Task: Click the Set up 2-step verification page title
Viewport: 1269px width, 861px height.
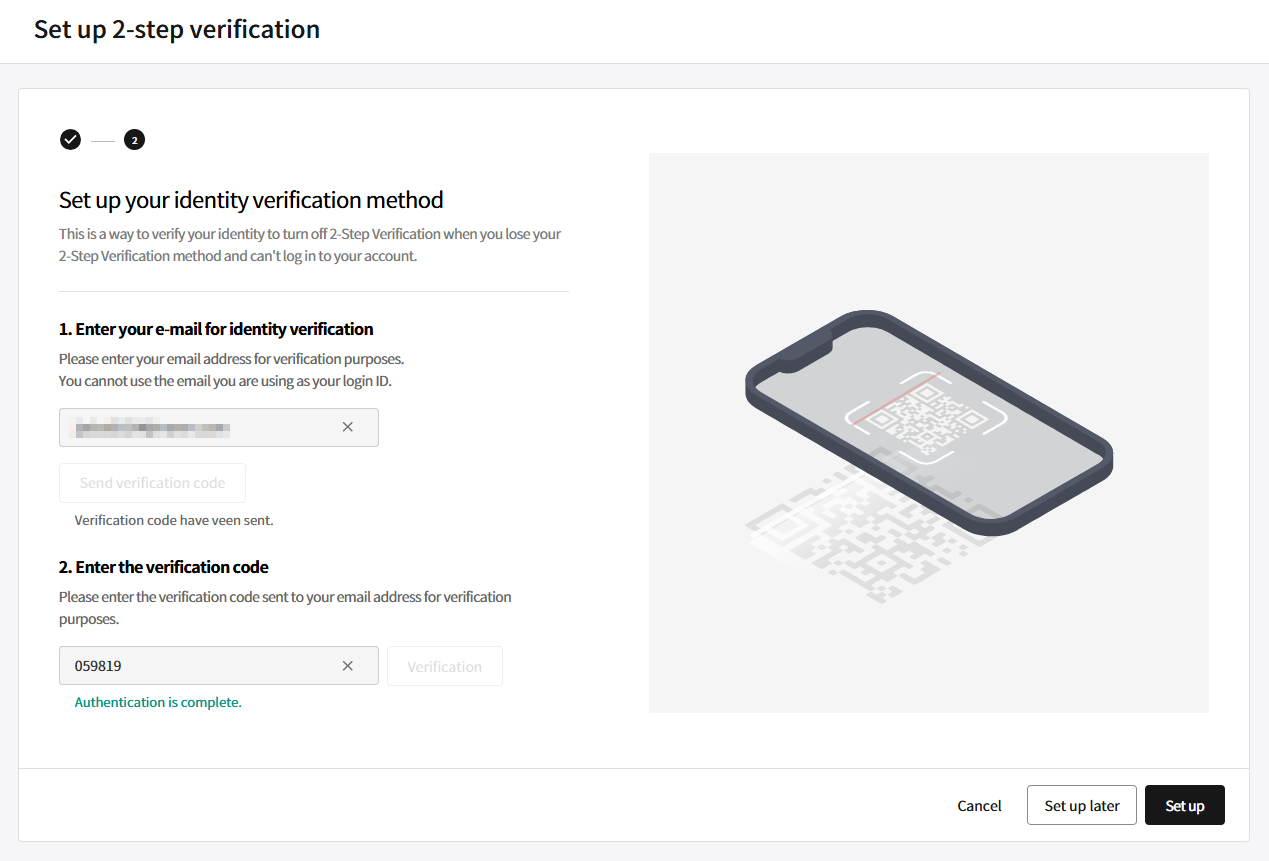Action: click(177, 29)
